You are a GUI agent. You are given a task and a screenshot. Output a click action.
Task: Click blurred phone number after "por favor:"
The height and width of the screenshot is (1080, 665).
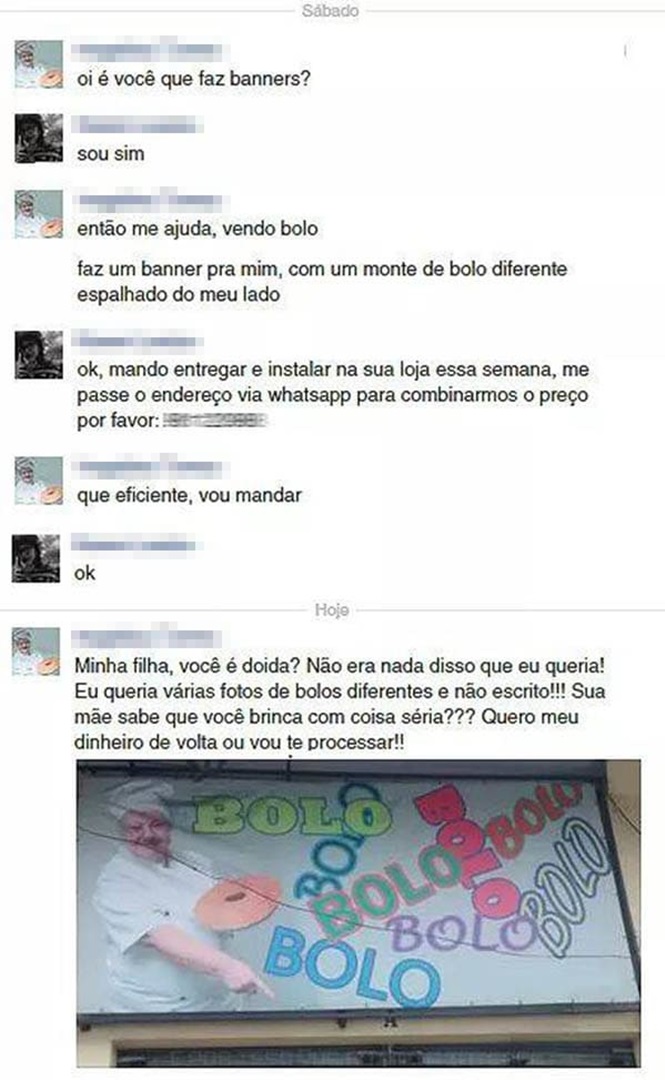click(x=214, y=419)
